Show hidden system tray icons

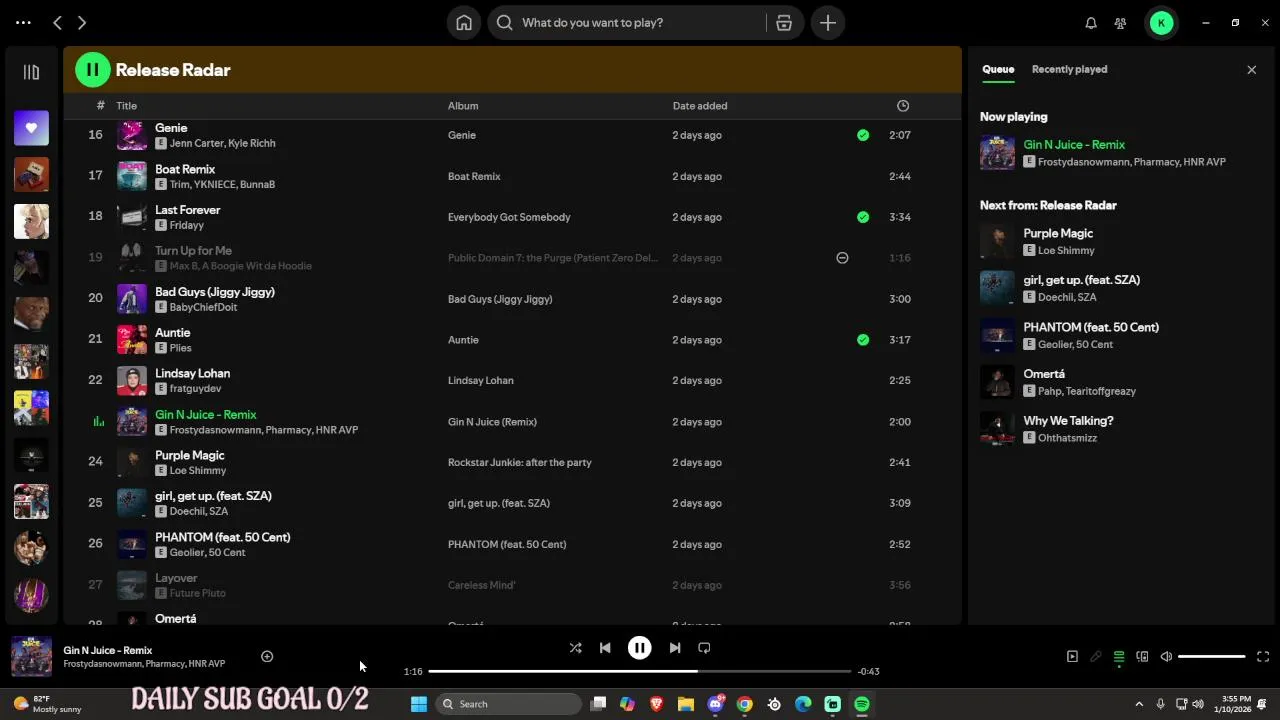tap(1138, 704)
